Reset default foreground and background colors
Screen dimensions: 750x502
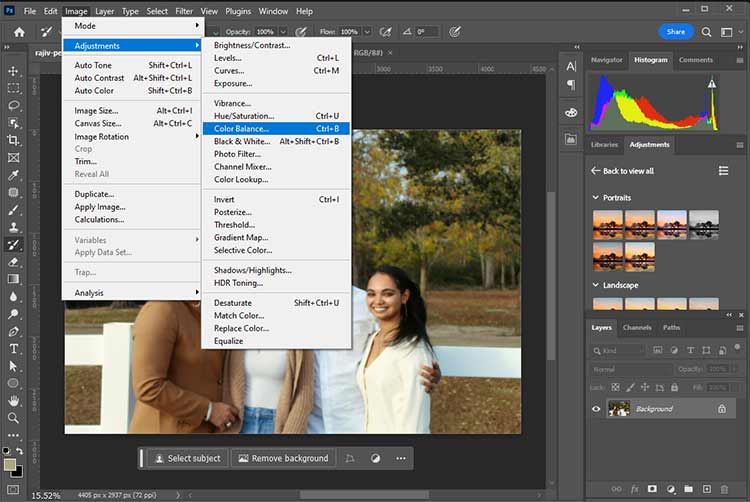point(6,450)
